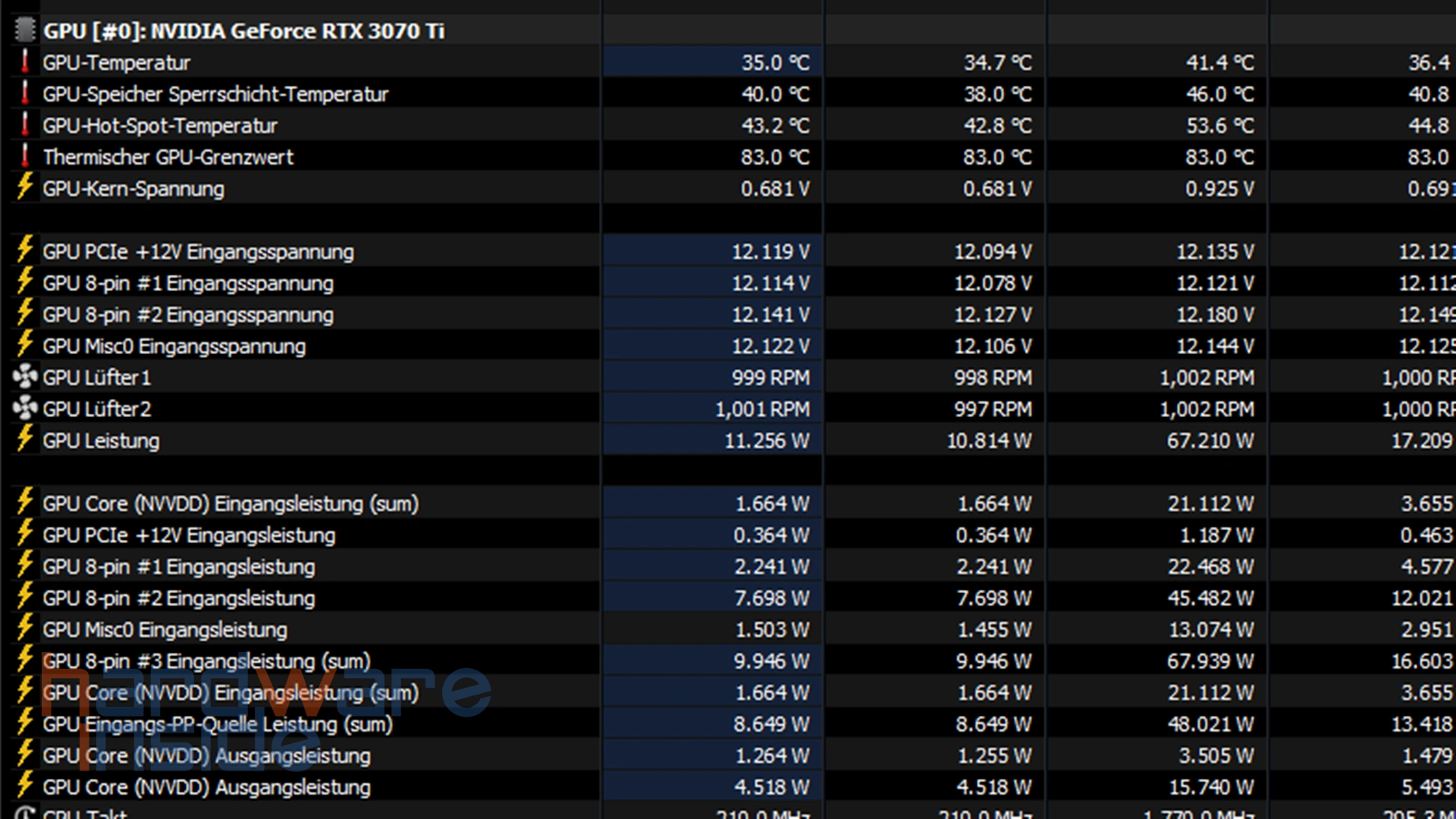Click the GPU chip icon beside NVIDIA GeForce RTX 3070 Ti
Screen dimensions: 1456x819
(x=25, y=30)
